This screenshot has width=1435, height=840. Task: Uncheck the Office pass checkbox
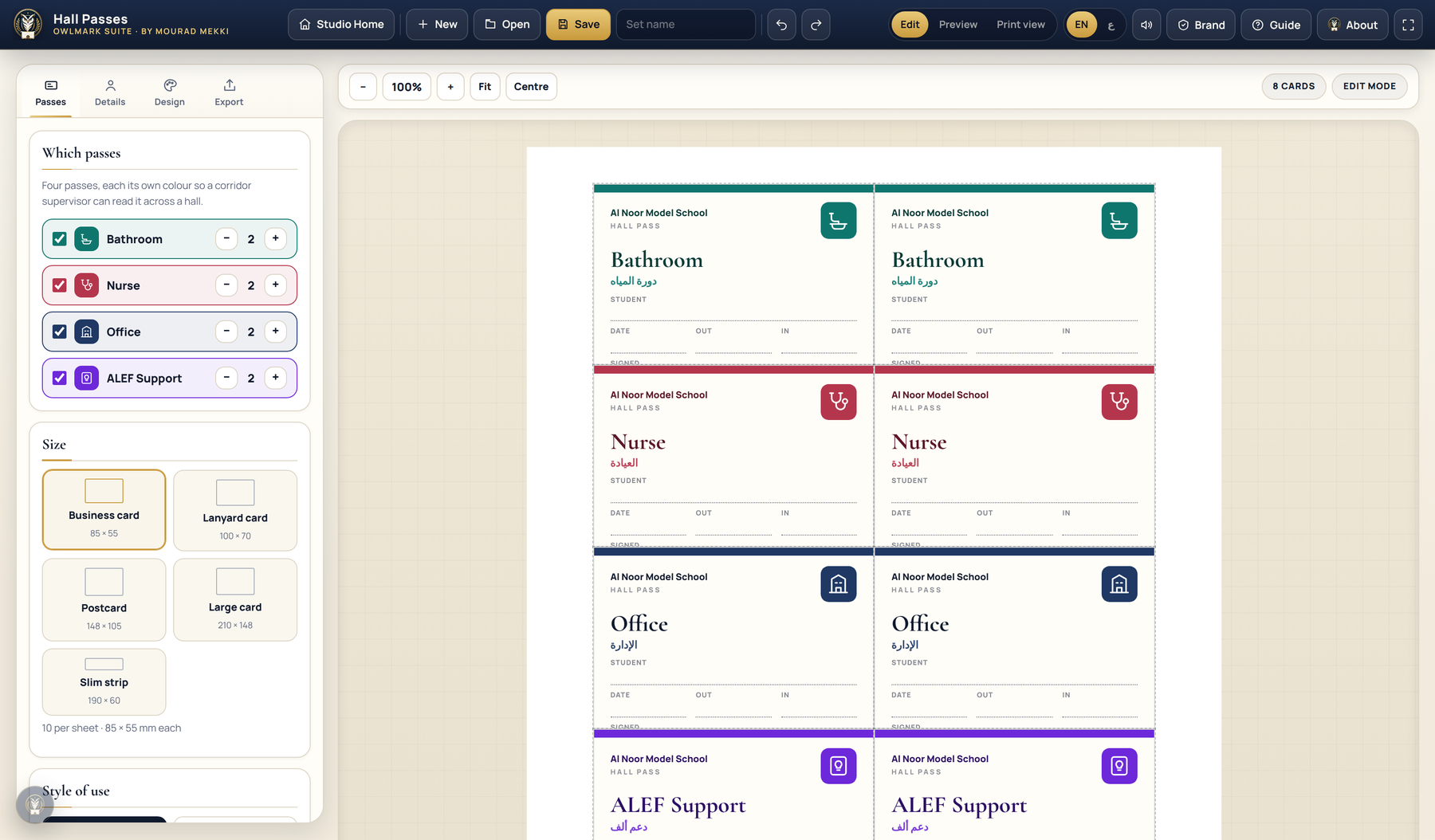[x=60, y=332]
